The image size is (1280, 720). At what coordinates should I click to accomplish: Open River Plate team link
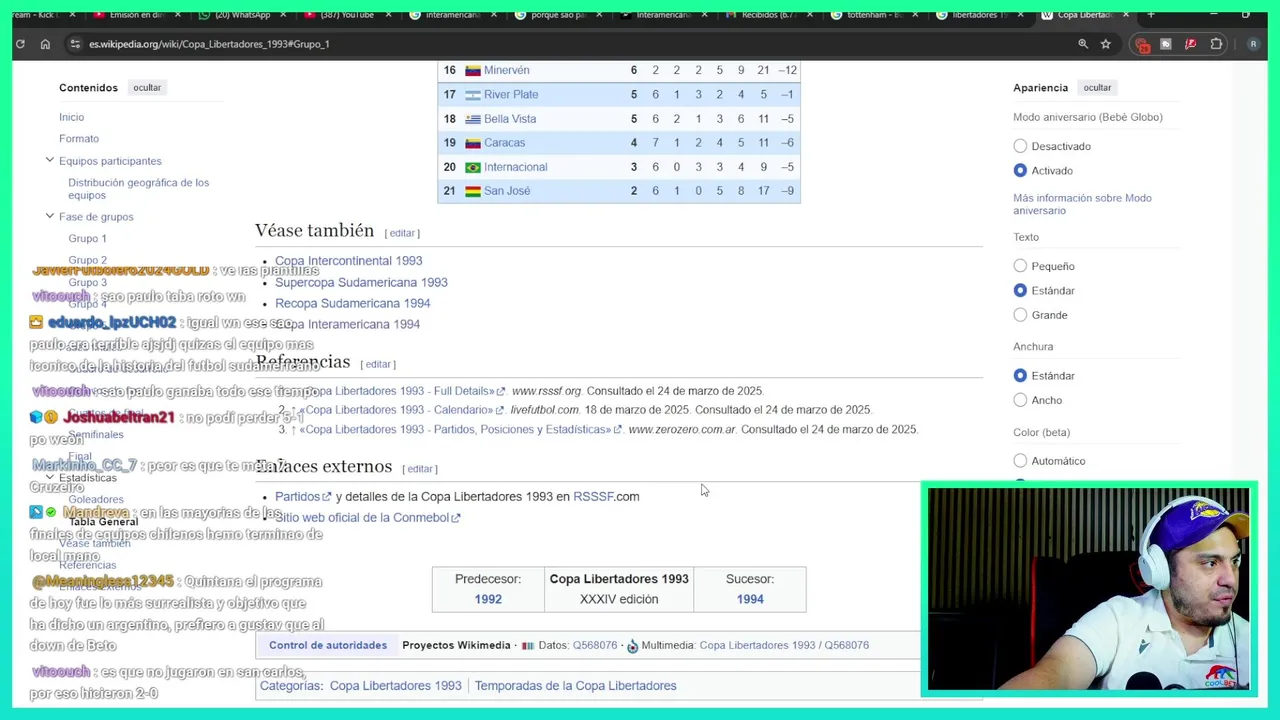(511, 95)
